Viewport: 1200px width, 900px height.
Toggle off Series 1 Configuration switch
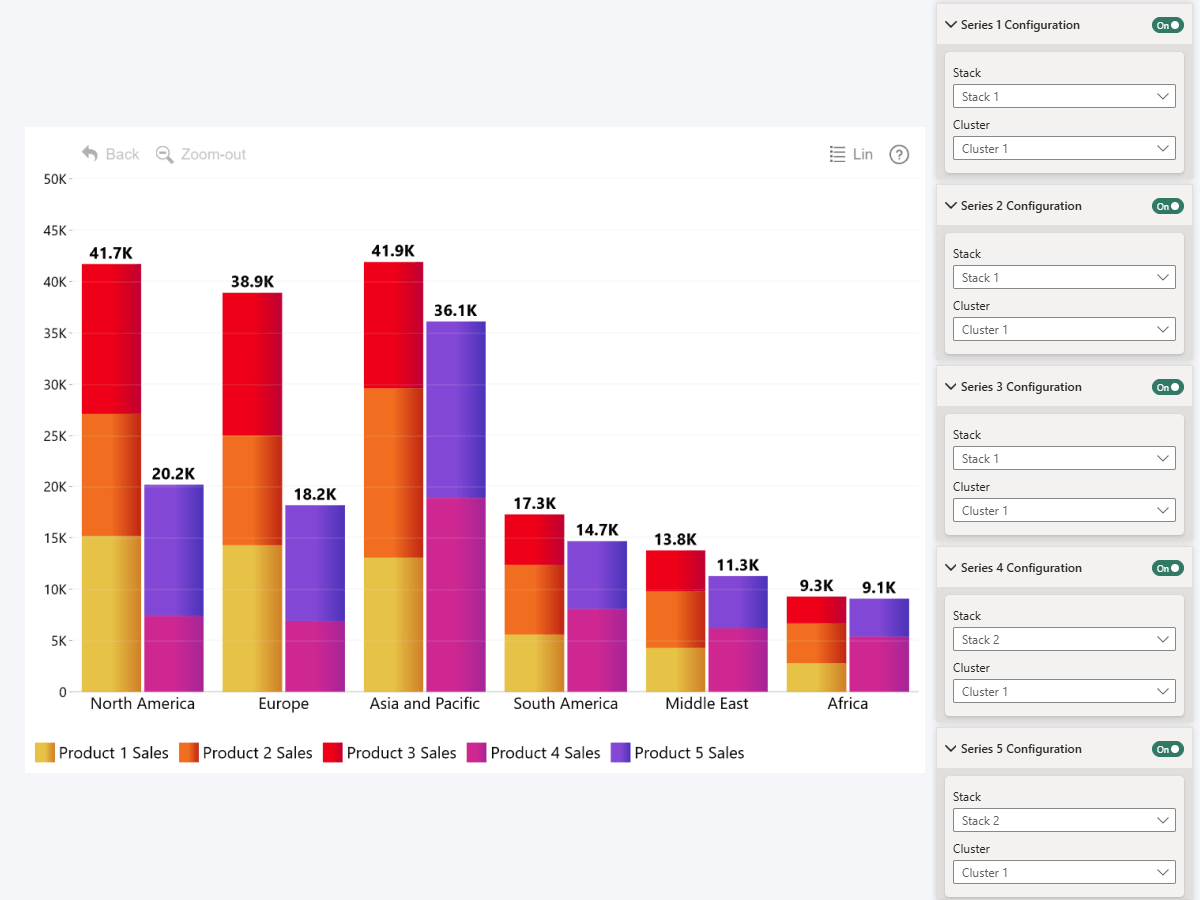(1167, 25)
